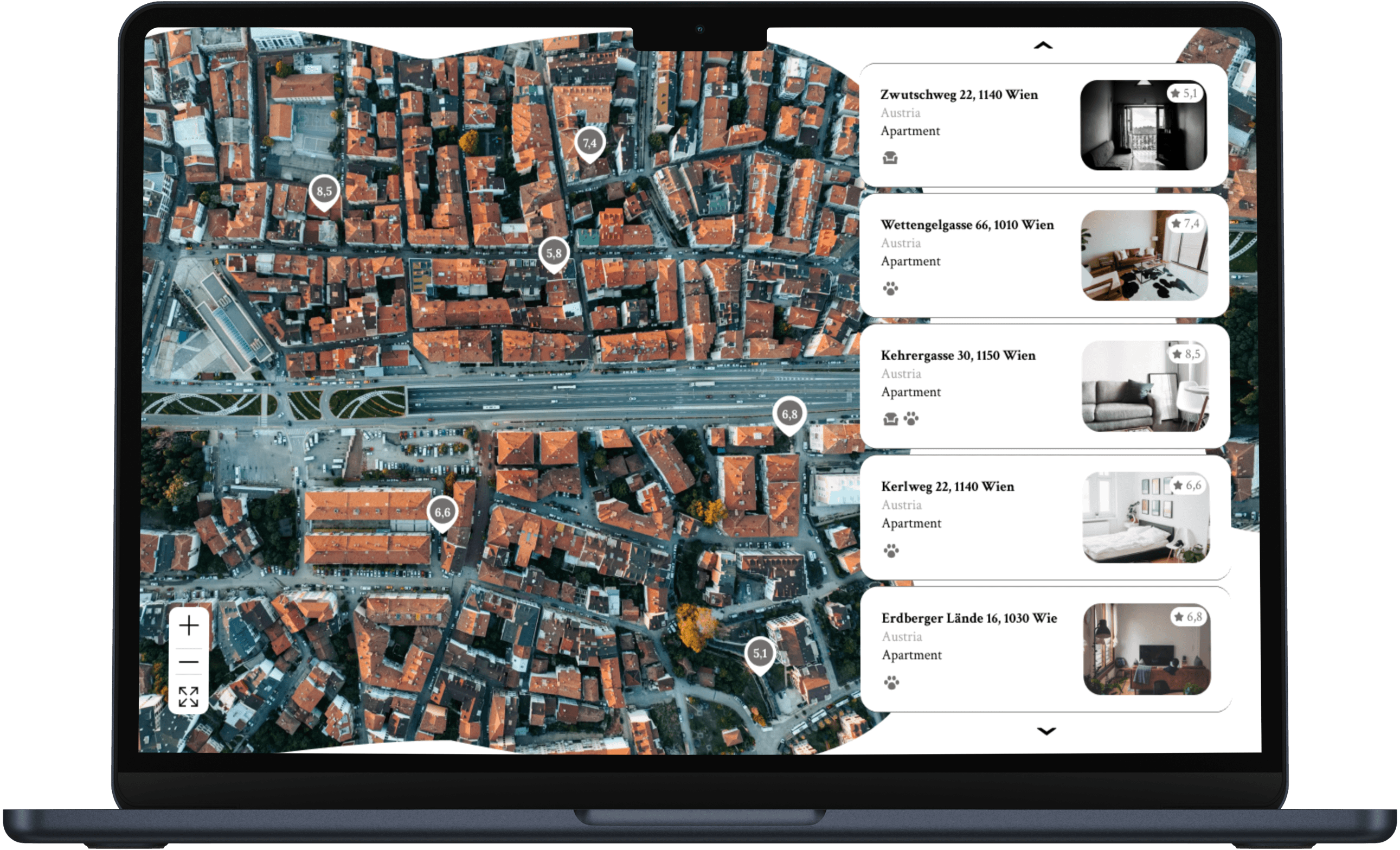The image size is (1400, 850).
Task: Click the 5,1 map marker
Action: (x=760, y=654)
